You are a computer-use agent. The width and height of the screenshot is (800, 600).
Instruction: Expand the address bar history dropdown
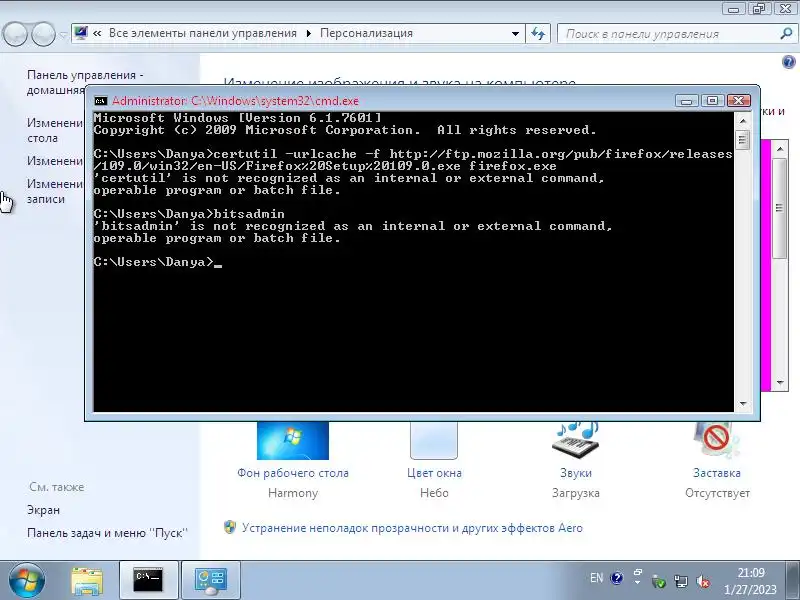coord(515,34)
